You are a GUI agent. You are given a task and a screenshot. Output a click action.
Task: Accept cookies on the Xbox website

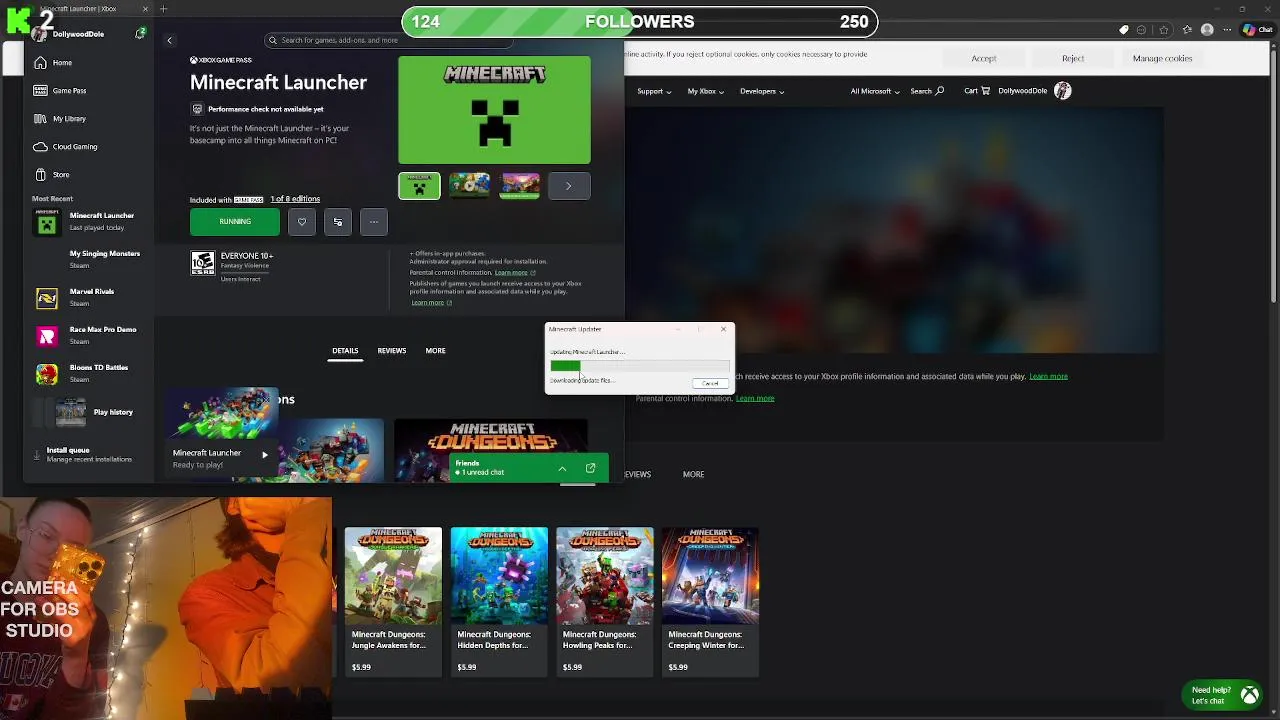pyautogui.click(x=984, y=58)
